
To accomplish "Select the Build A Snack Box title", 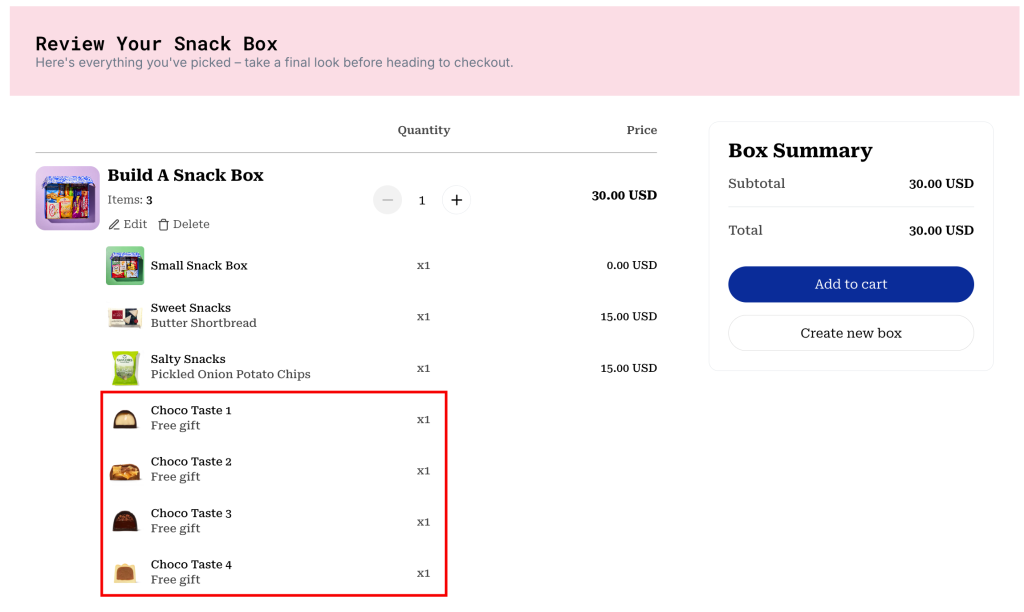I will pos(185,175).
